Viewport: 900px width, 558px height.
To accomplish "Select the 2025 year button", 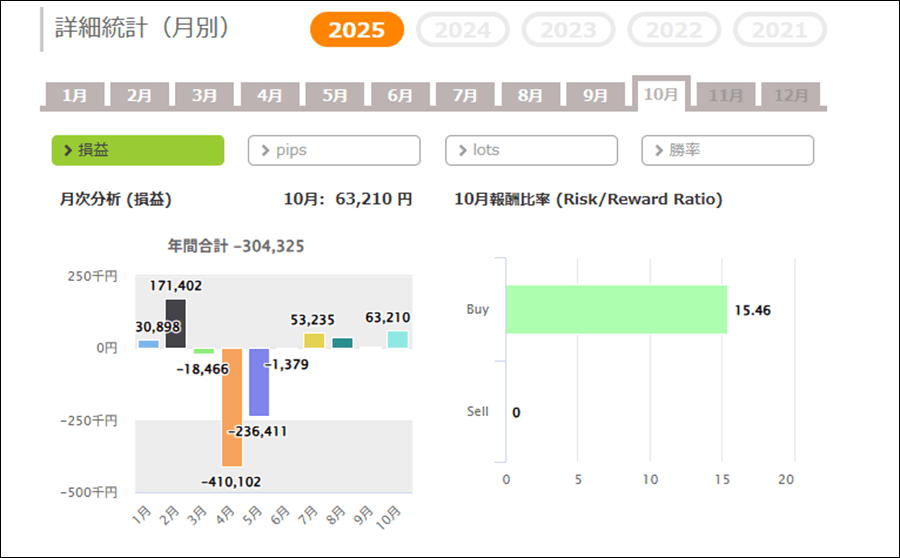I will 356,30.
